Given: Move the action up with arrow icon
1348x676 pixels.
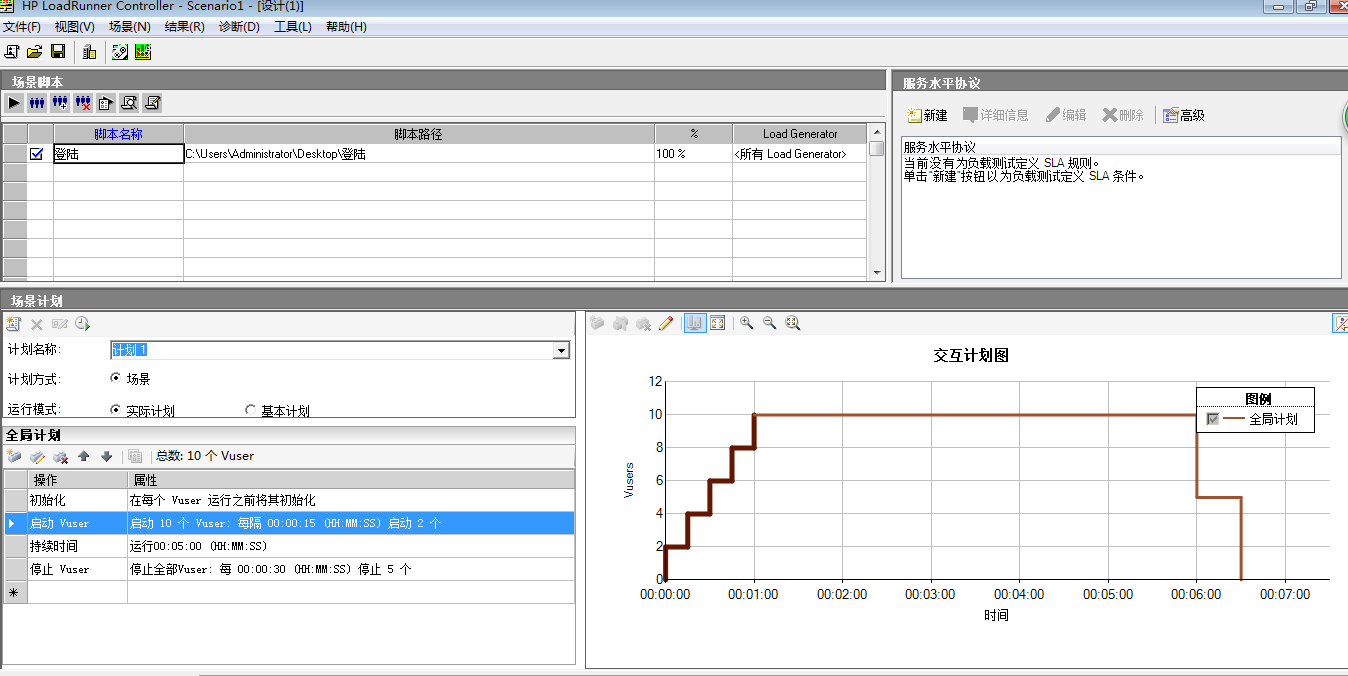Looking at the screenshot, I should coord(84,456).
